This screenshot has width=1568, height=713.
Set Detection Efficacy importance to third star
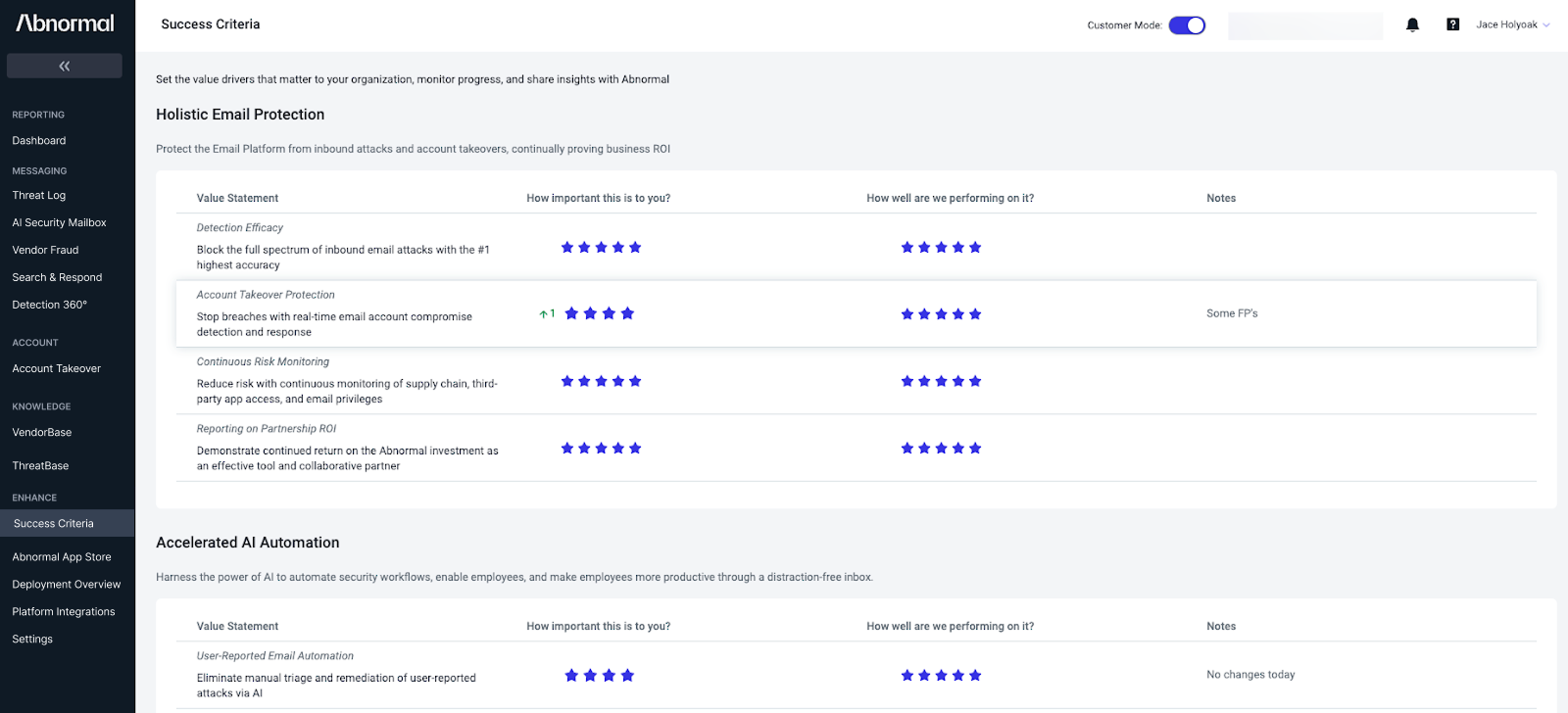pyautogui.click(x=601, y=248)
